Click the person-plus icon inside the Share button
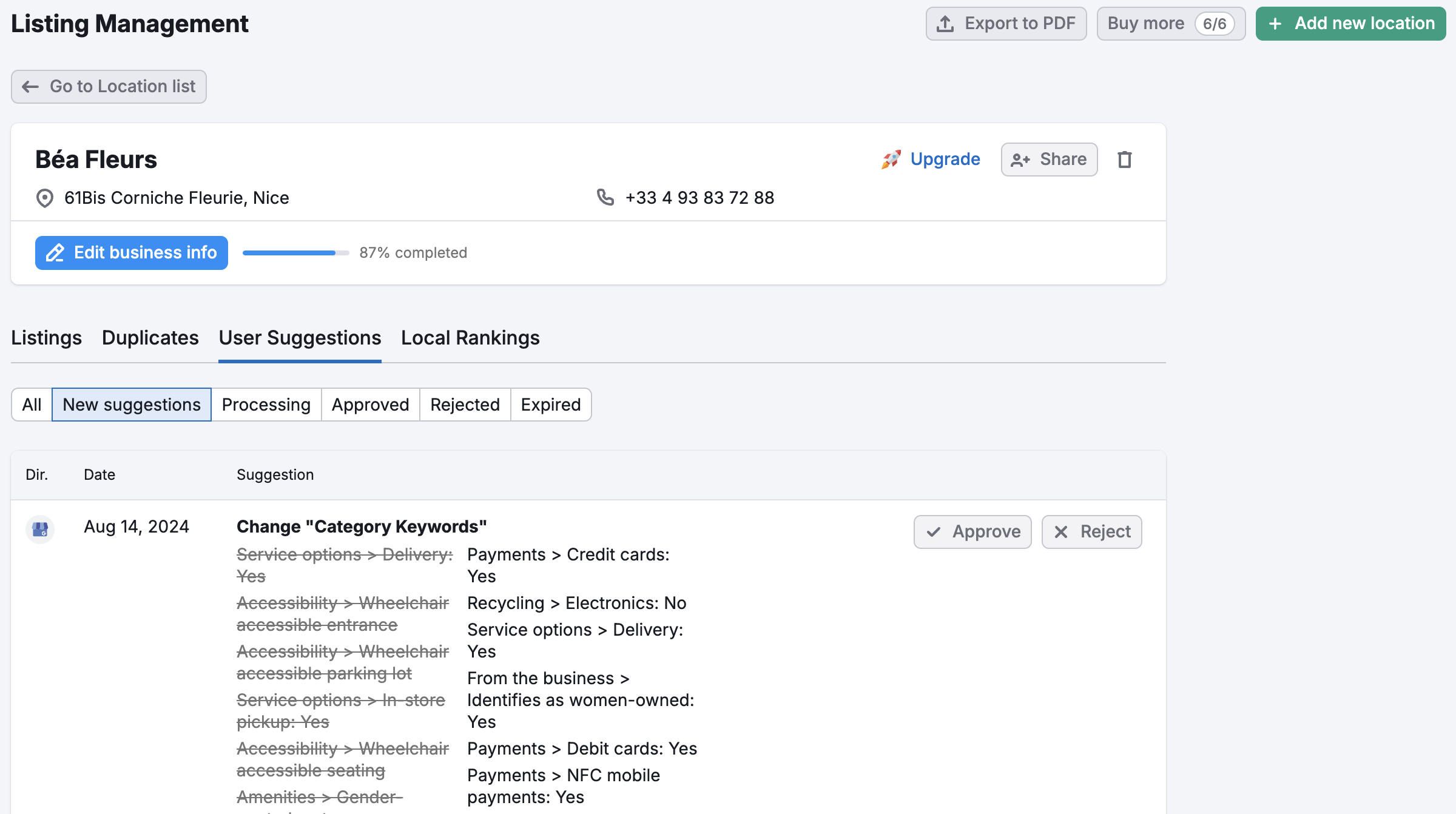The image size is (1456, 814). [x=1020, y=160]
